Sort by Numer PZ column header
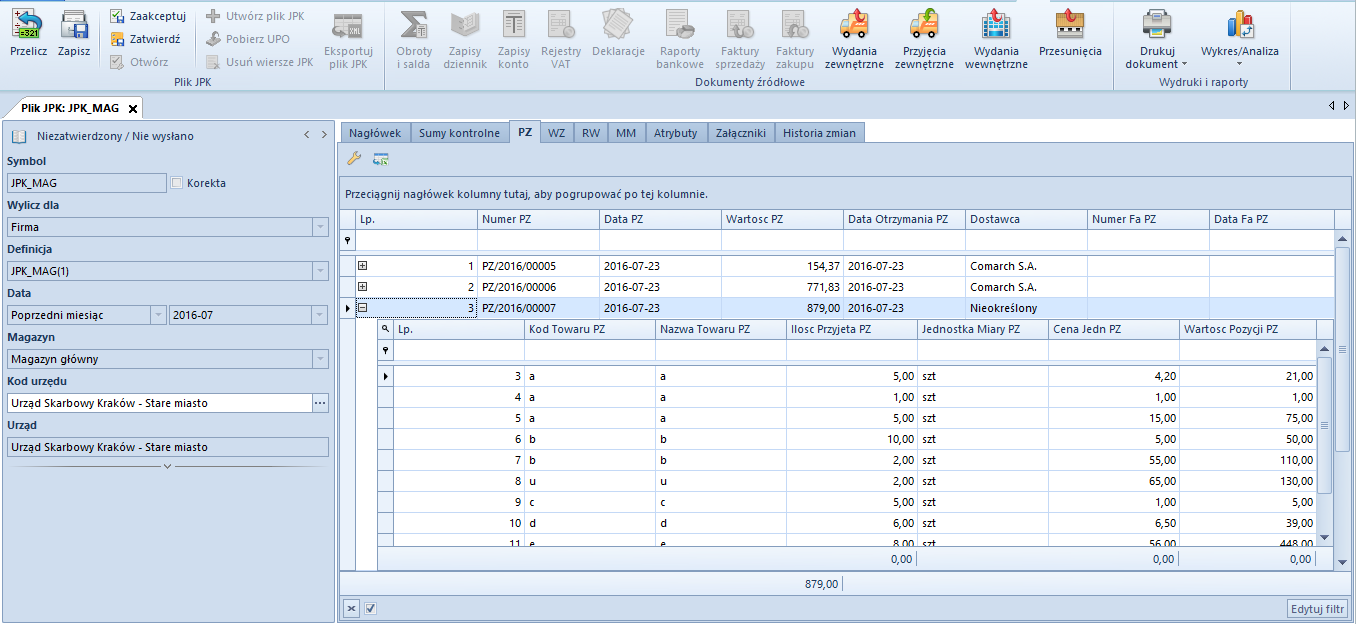The height and width of the screenshot is (624, 1356). pos(538,219)
